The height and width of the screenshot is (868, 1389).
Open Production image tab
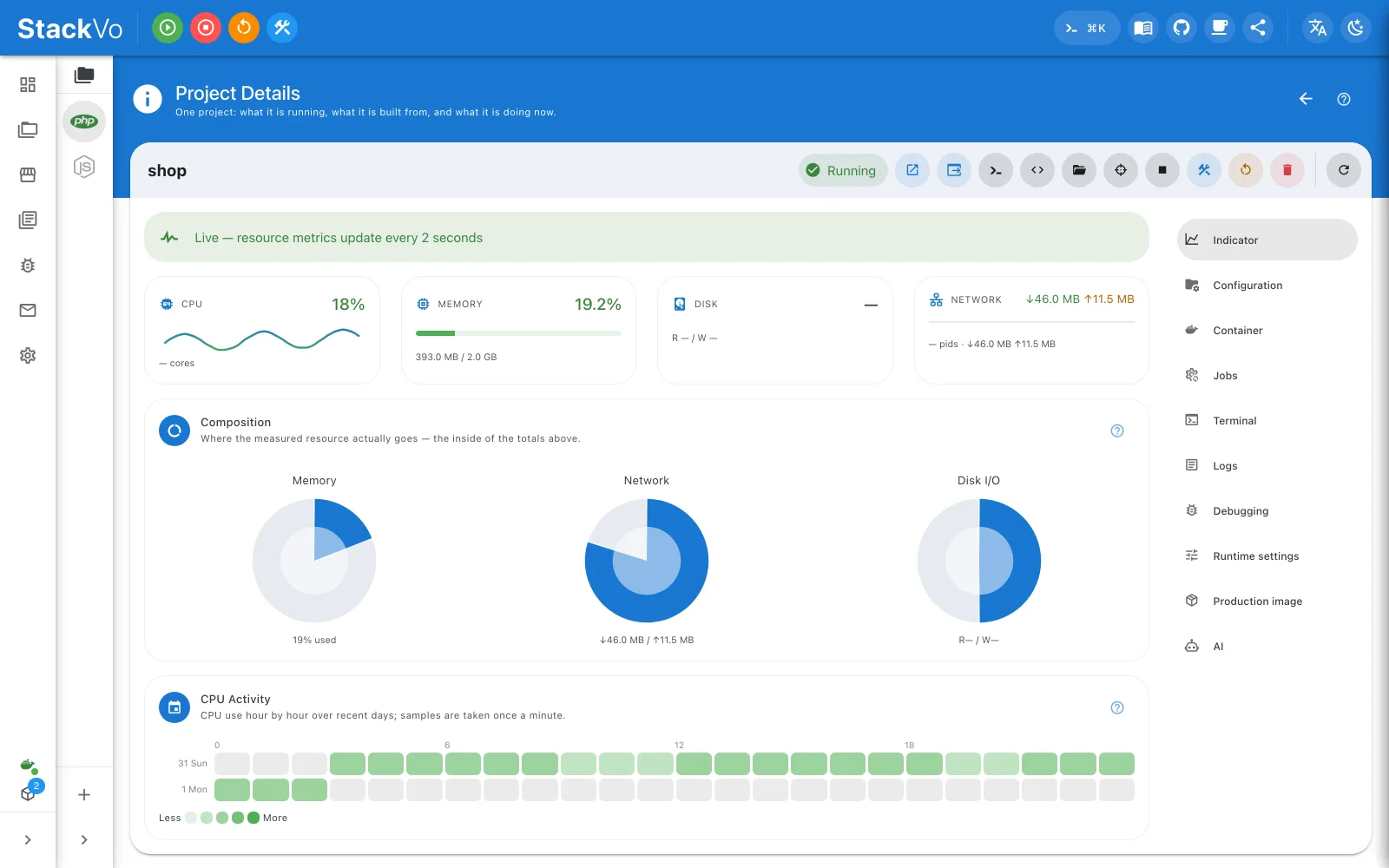(x=1267, y=601)
